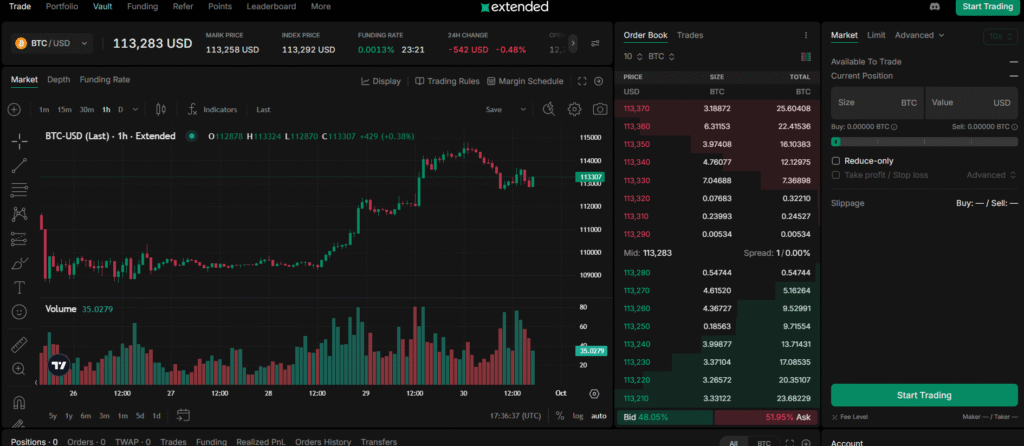Open the BTC/USD market selector
This screenshot has width=1024, height=446.
(52, 43)
